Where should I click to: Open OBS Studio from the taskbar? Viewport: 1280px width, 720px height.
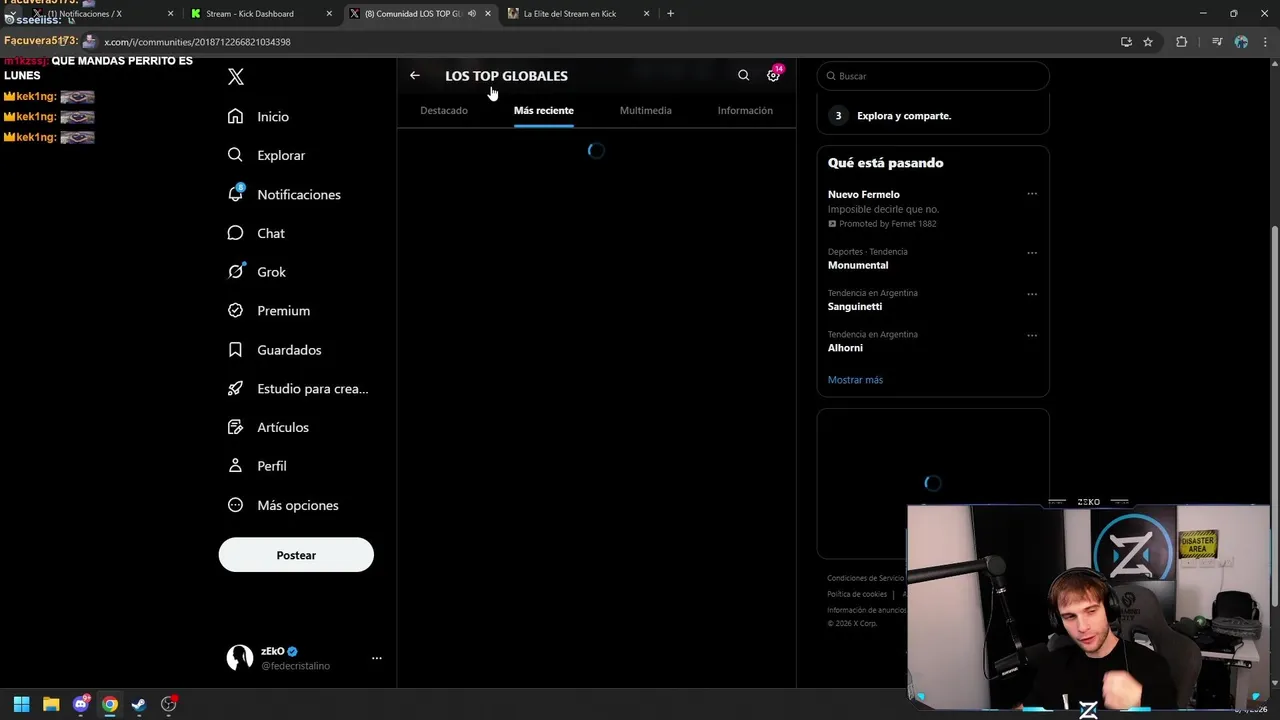(168, 704)
